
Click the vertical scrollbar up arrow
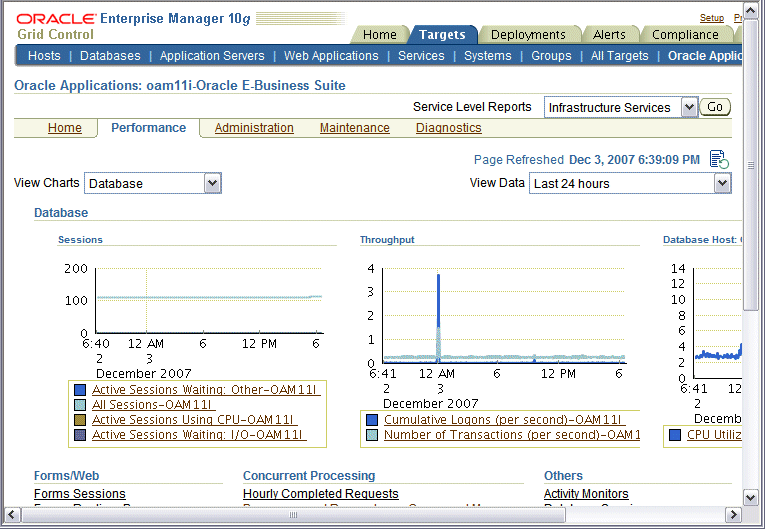point(750,11)
